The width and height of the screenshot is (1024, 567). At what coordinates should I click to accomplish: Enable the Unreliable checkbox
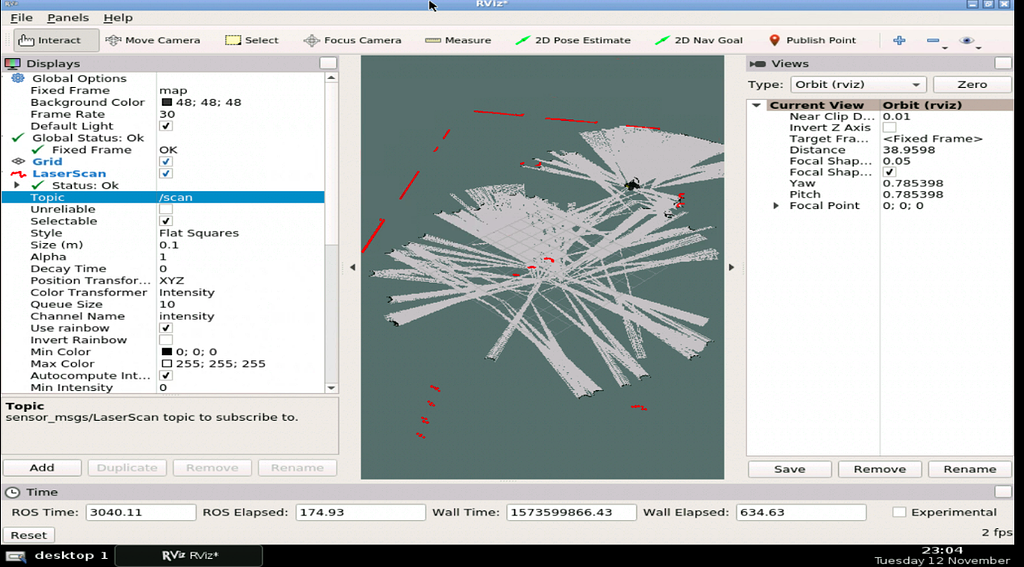click(x=166, y=209)
